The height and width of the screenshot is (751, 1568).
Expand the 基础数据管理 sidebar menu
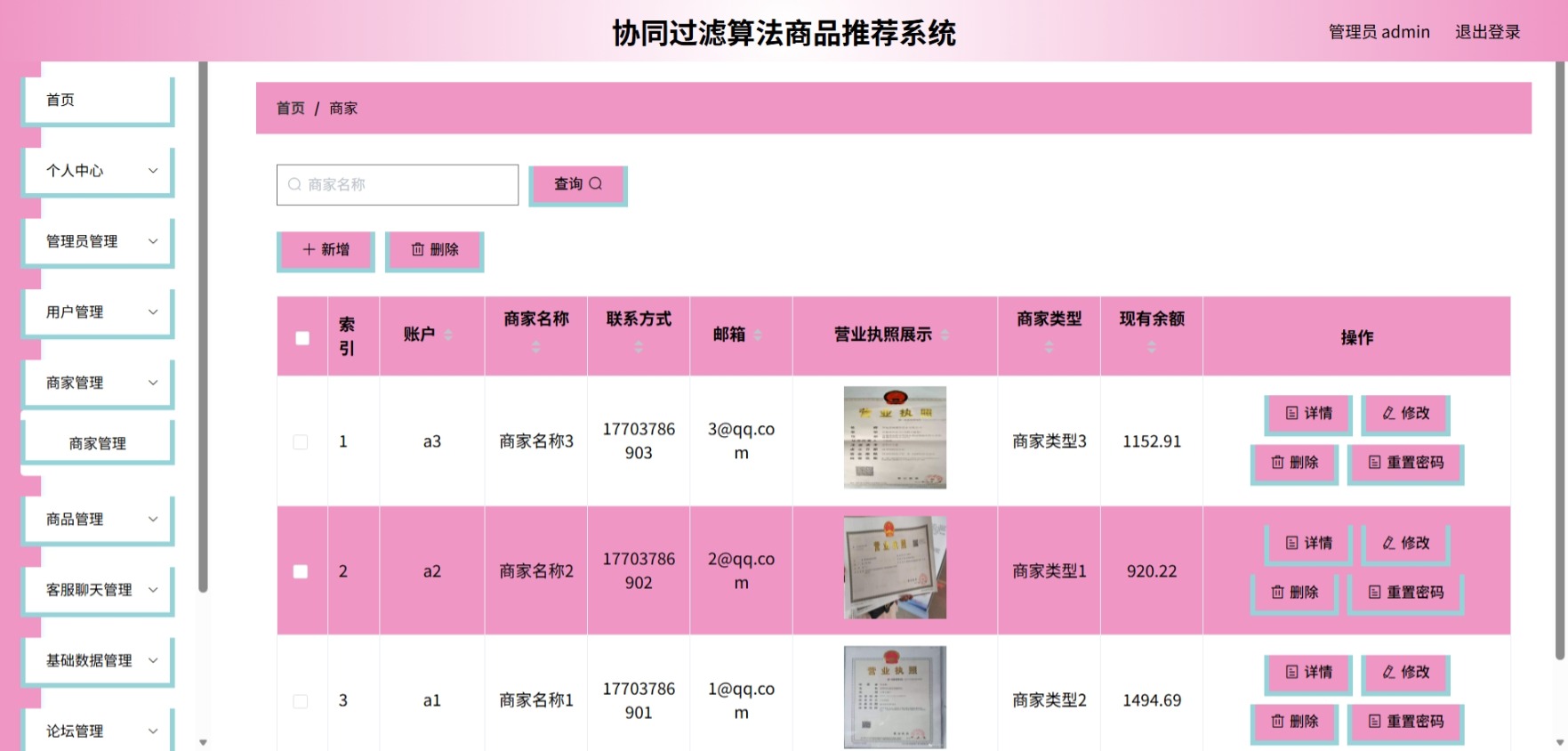pos(97,660)
